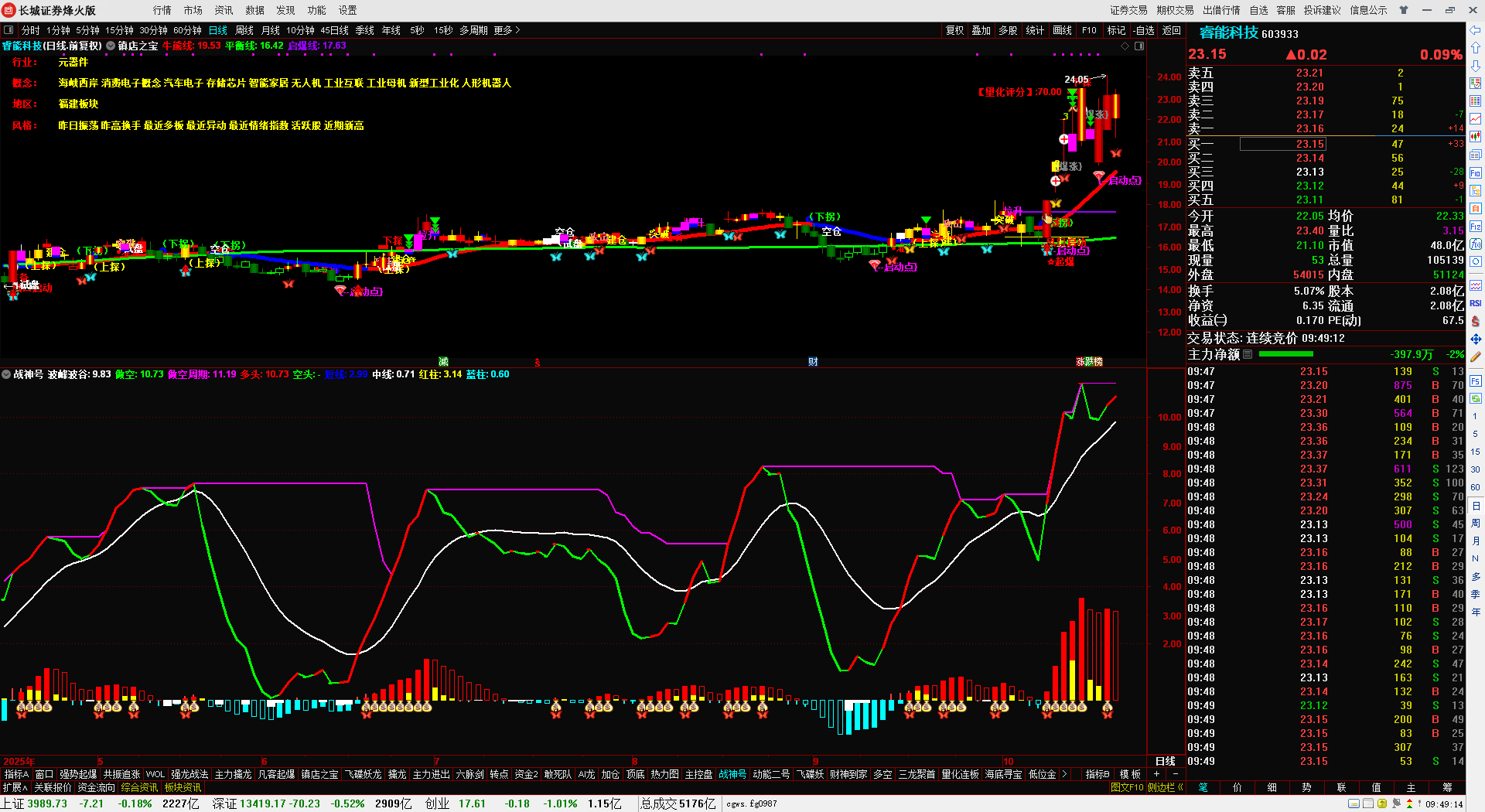Image resolution: width=1485 pixels, height=812 pixels.
Task: Select the 日线 period tab
Action: click(x=218, y=30)
